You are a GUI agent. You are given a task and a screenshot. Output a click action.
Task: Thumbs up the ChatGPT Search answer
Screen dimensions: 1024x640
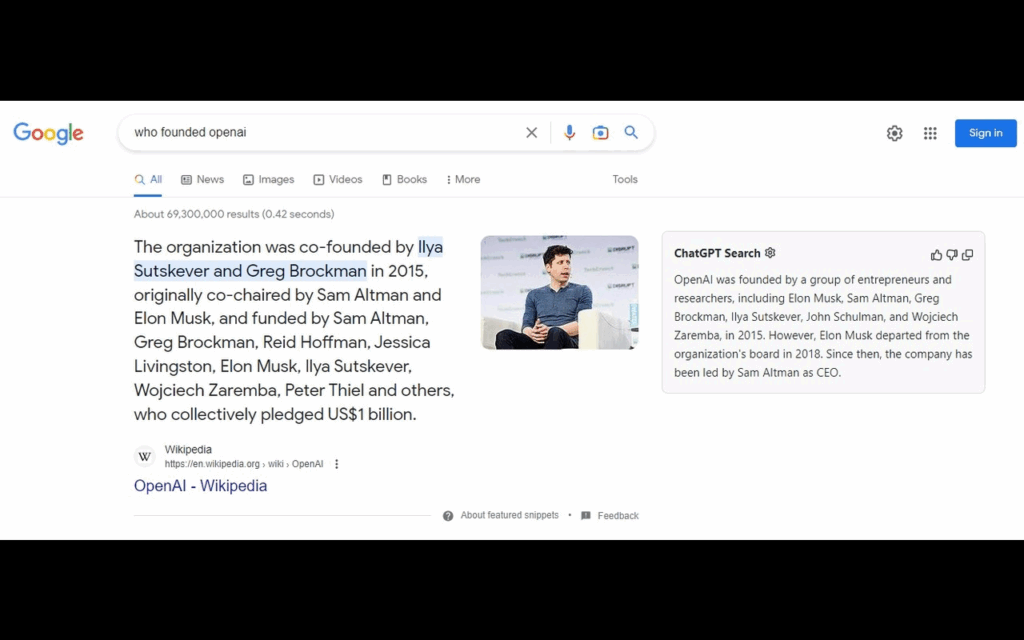click(x=936, y=255)
